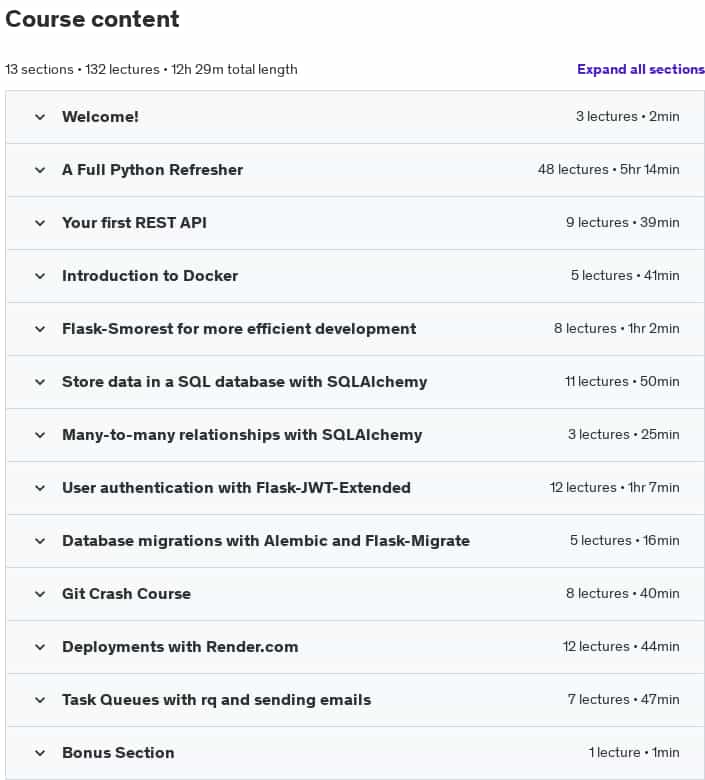Click the 13 sections summary text

[151, 70]
